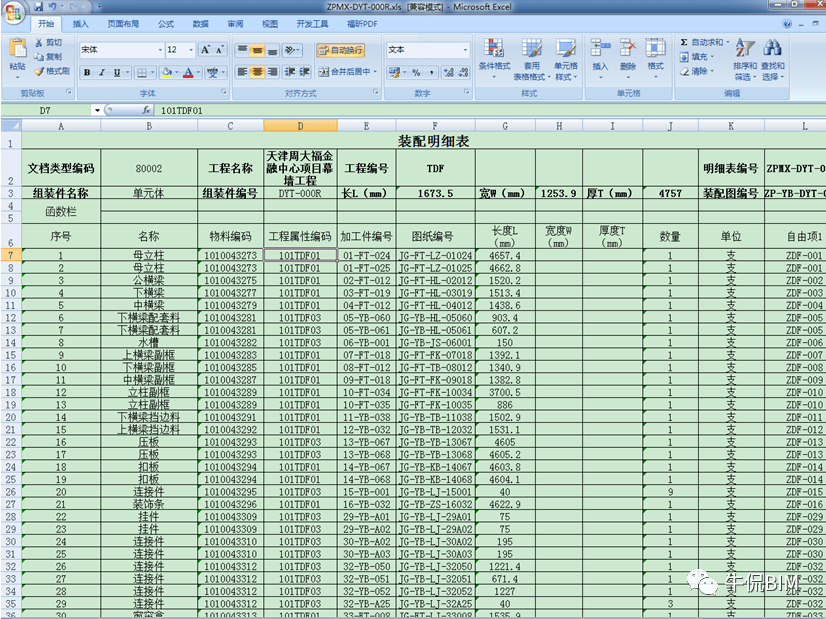
Task: Click the Office Button orb
Action: 14,13
